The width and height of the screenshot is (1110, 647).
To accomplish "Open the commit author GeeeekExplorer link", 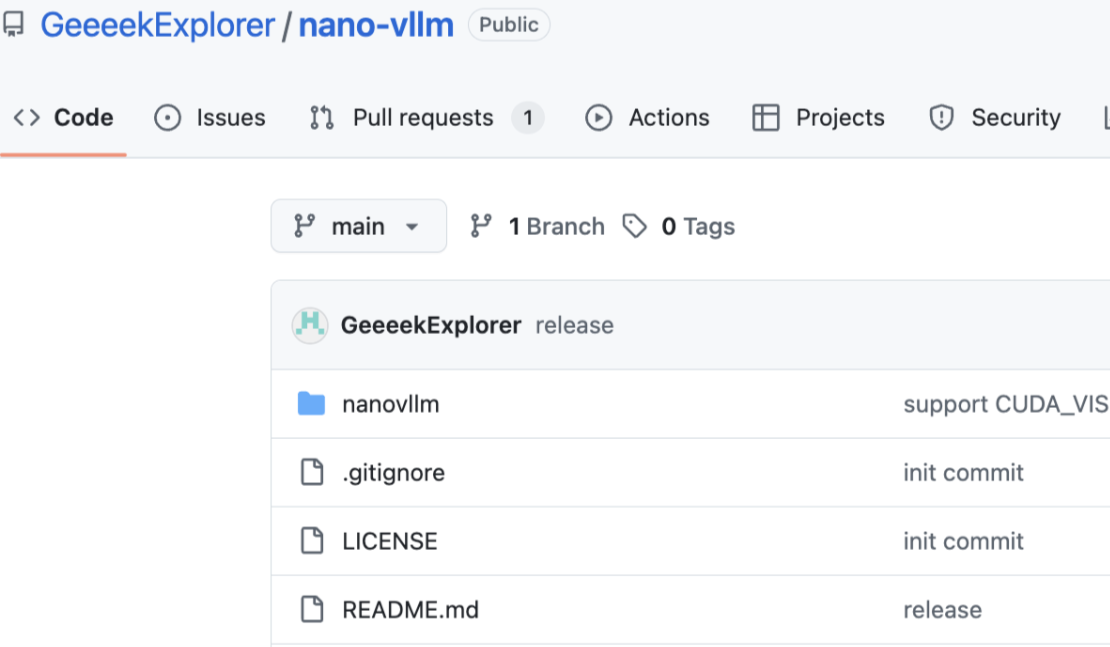I will pos(431,325).
